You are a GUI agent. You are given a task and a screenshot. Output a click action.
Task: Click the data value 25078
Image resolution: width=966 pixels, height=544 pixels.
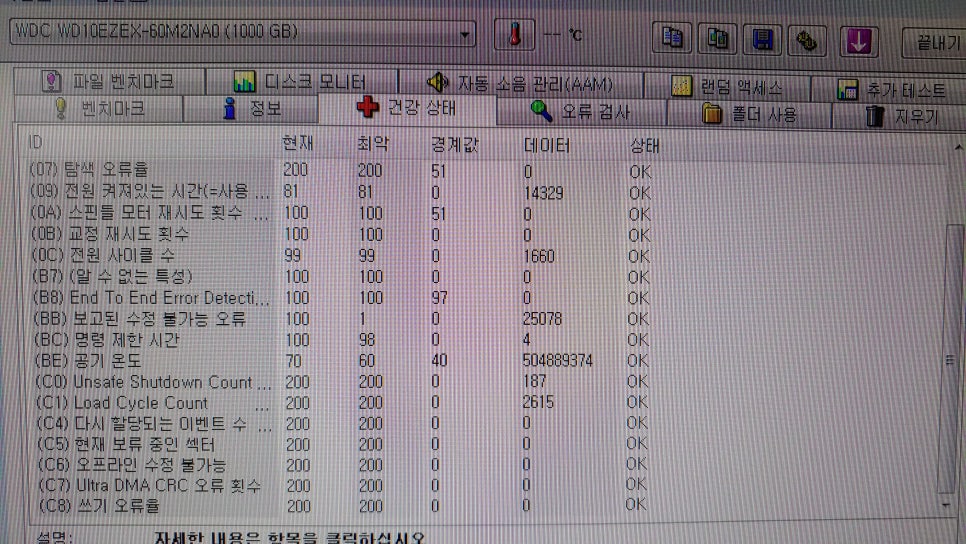point(542,319)
